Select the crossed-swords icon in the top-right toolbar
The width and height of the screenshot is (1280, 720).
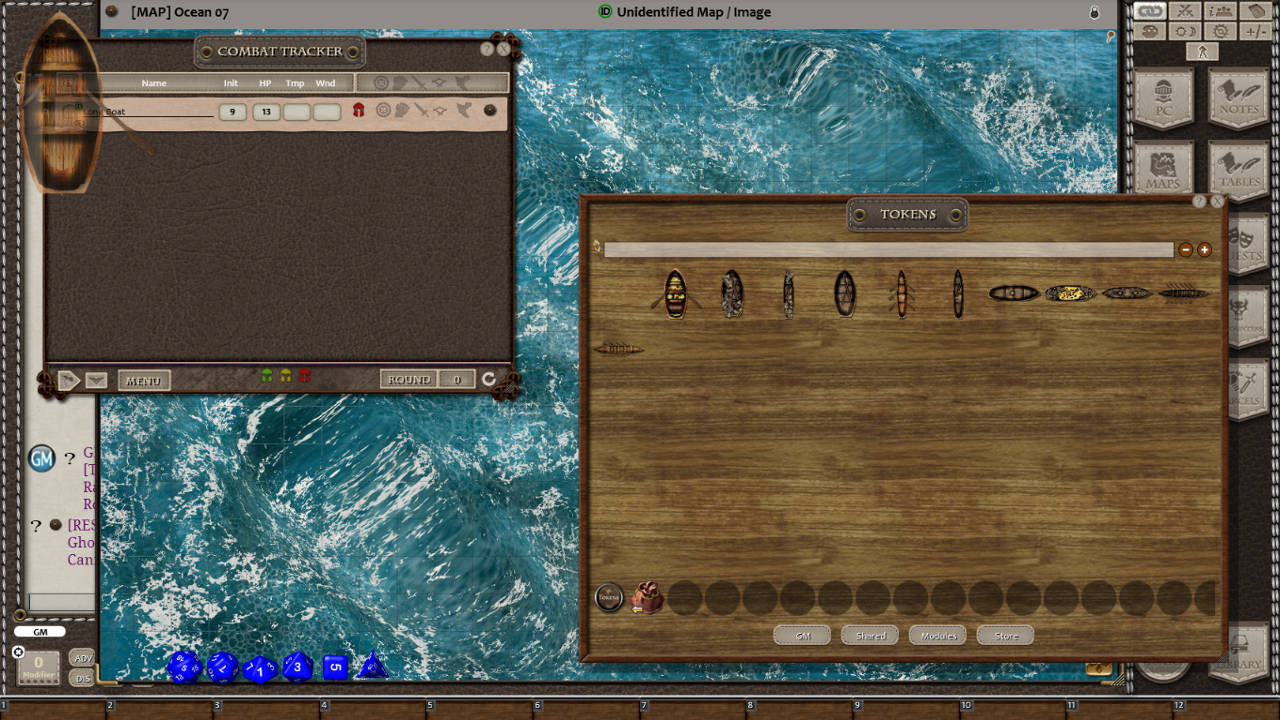click(x=1183, y=10)
